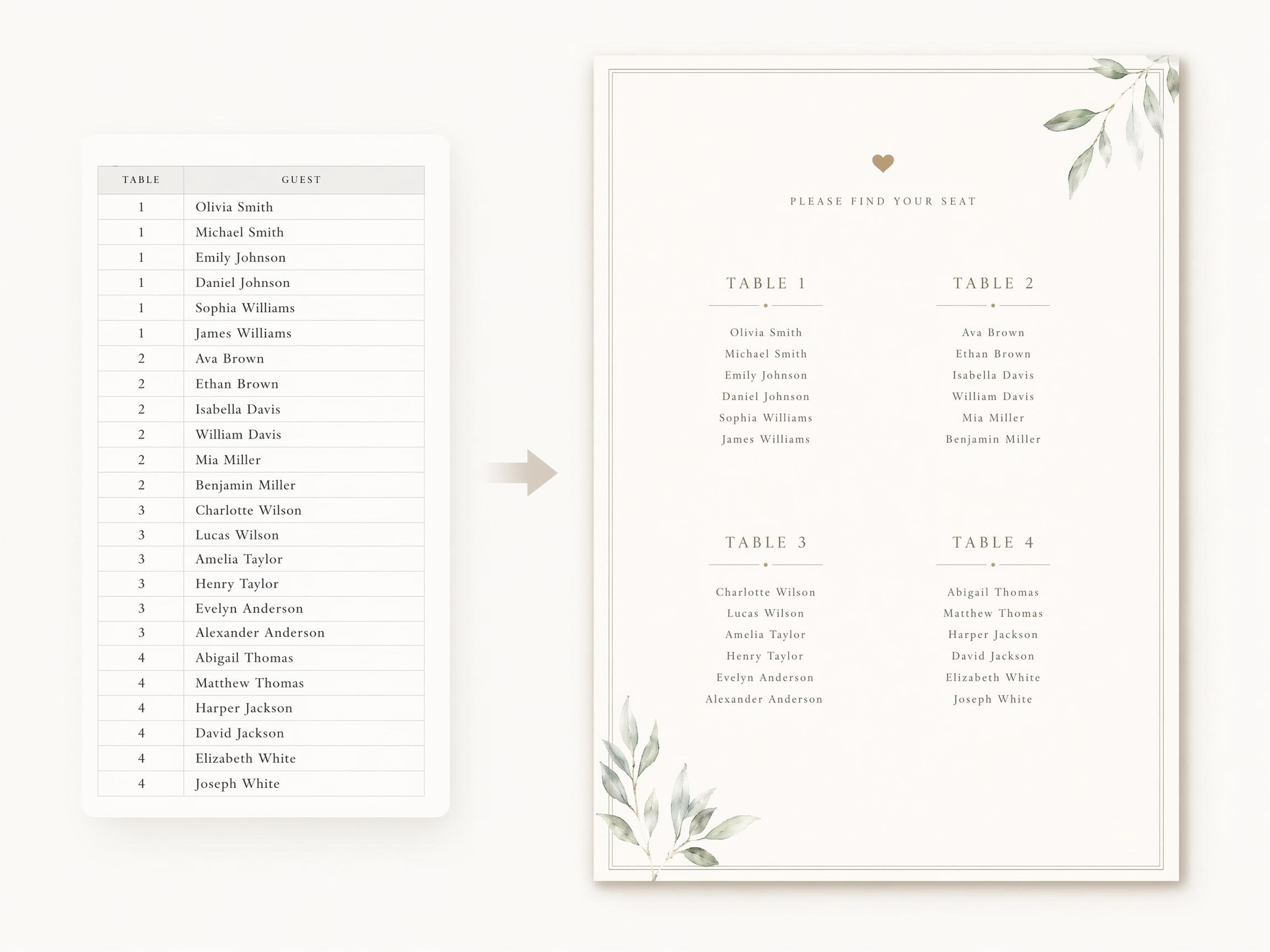Select Amelia Taylor on the seating chart
1270x952 pixels.
coord(766,634)
